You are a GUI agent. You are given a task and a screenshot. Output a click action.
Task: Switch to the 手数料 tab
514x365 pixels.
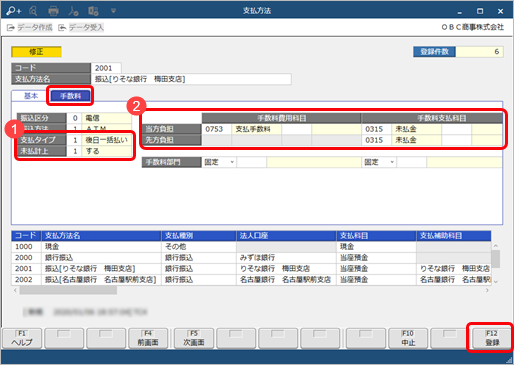(x=70, y=96)
